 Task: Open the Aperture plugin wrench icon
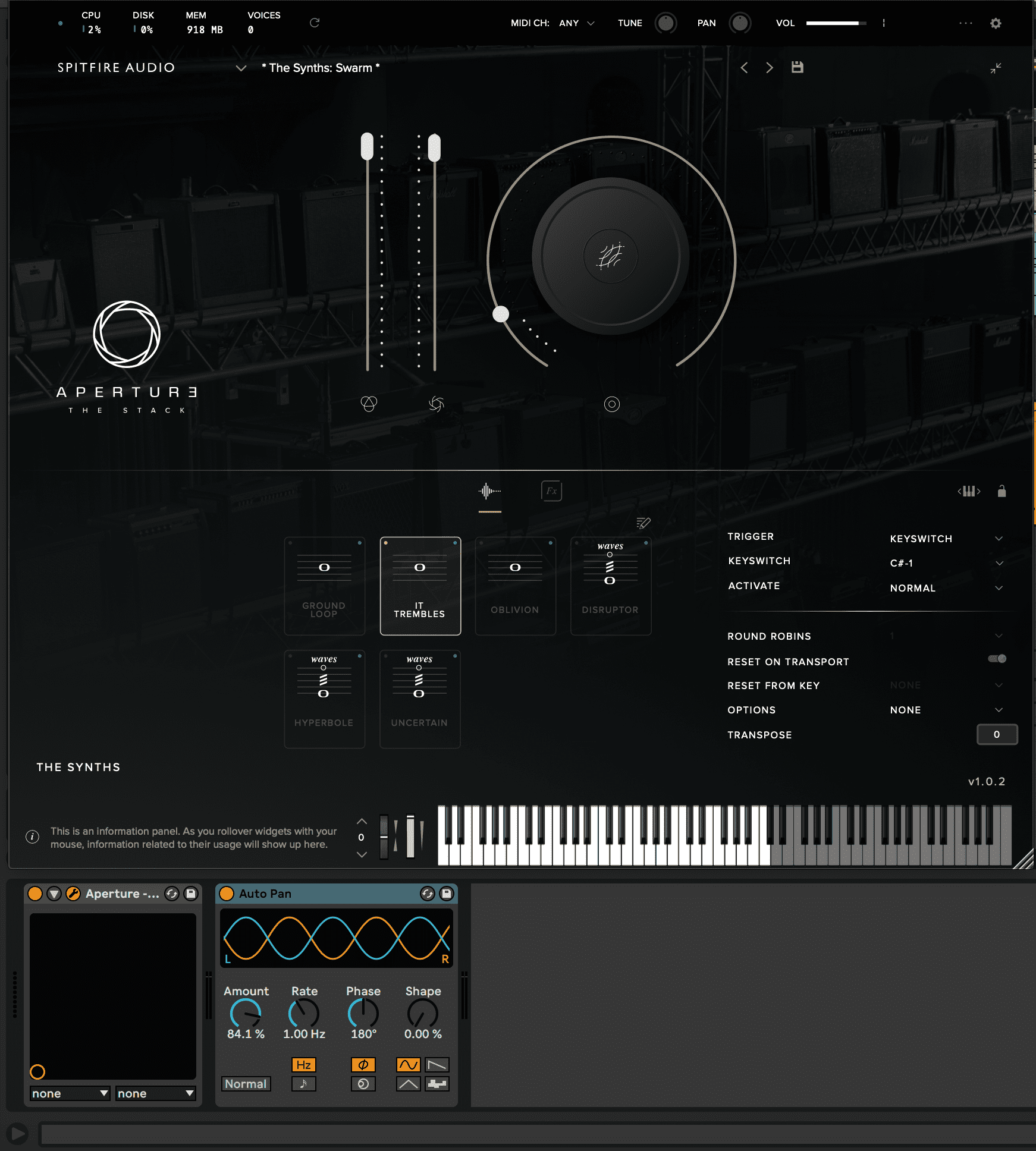coord(73,894)
